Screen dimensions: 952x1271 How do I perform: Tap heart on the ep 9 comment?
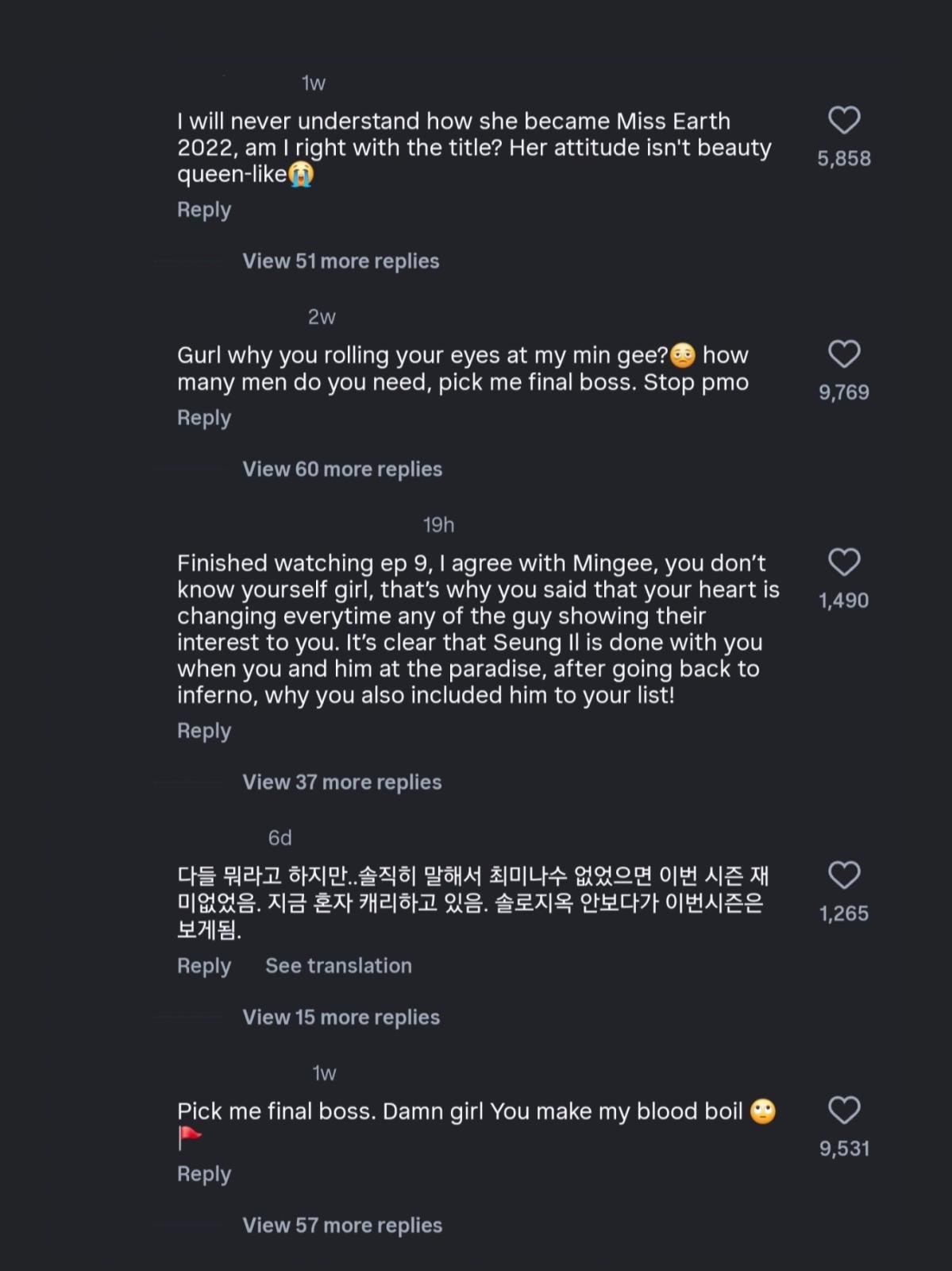(x=844, y=562)
